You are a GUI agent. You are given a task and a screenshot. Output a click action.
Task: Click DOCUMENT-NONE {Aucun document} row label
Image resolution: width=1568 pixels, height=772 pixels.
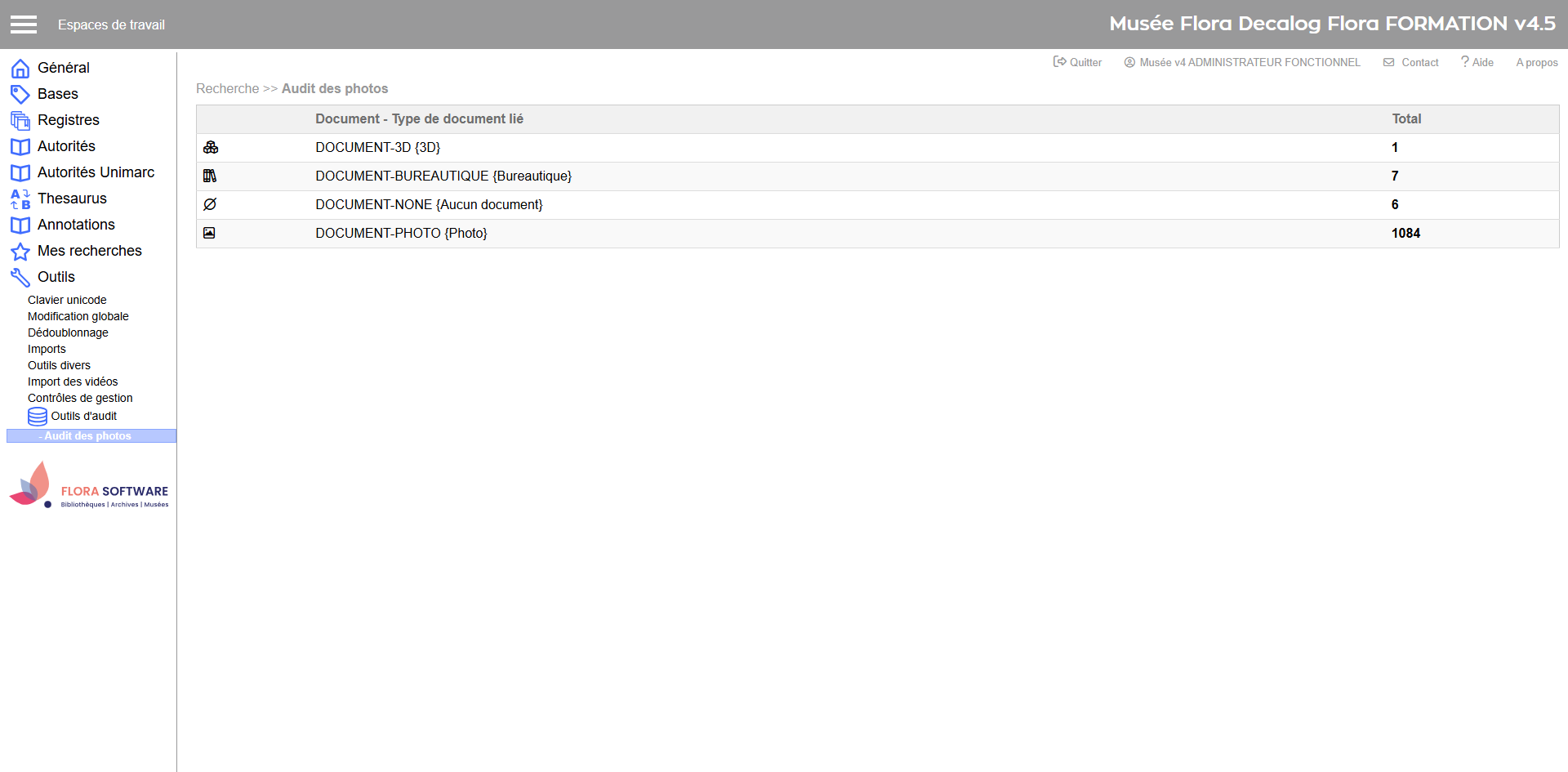[429, 204]
